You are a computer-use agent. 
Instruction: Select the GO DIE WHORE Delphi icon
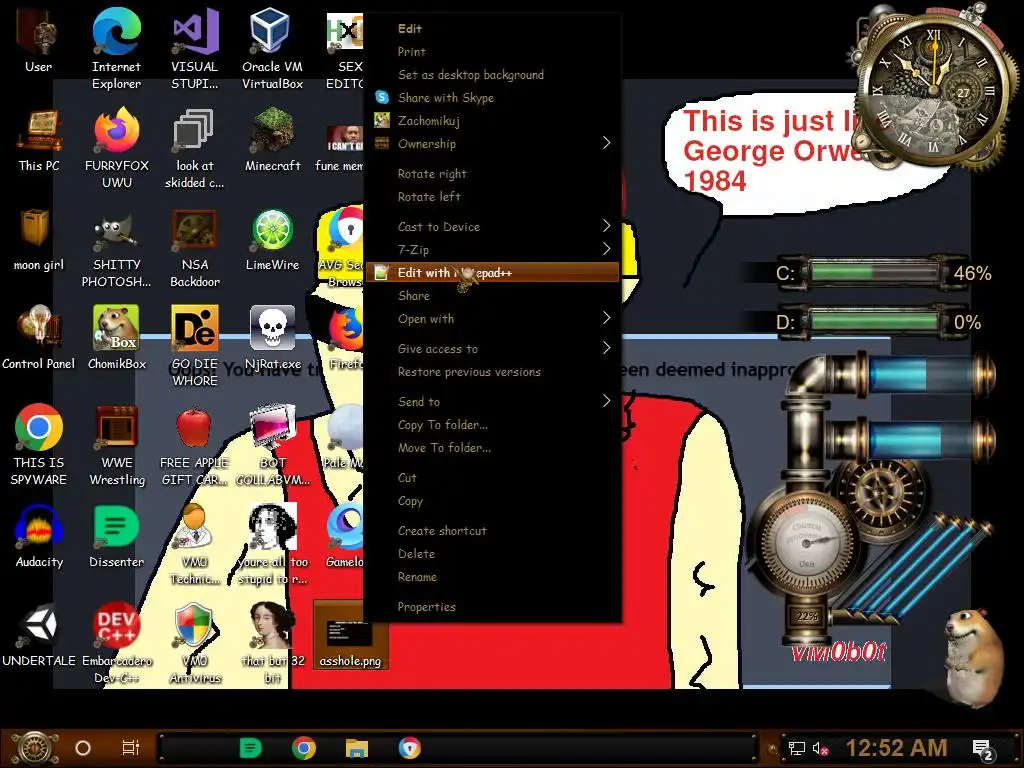coord(195,345)
